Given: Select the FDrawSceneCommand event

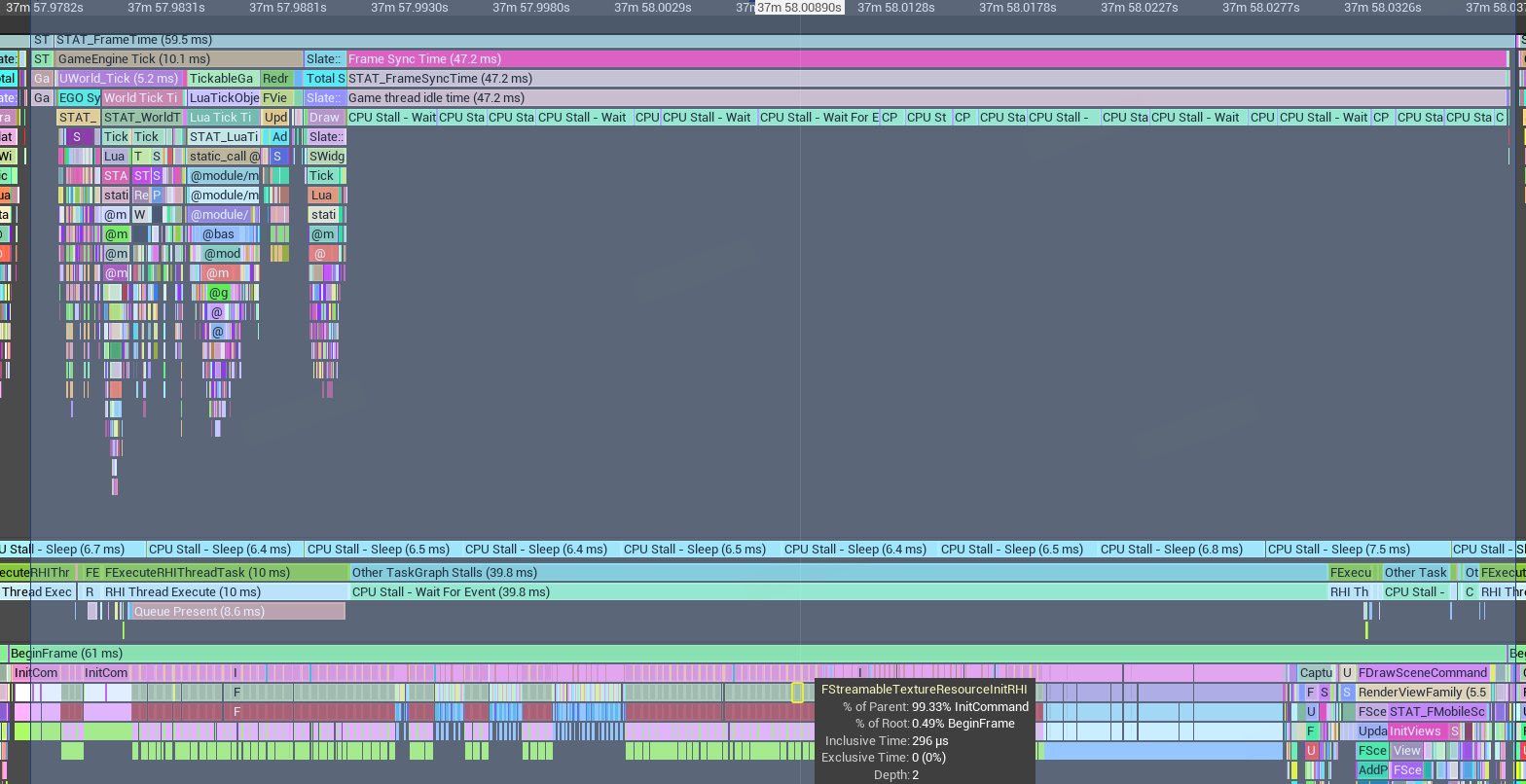Looking at the screenshot, I should click(x=1423, y=673).
